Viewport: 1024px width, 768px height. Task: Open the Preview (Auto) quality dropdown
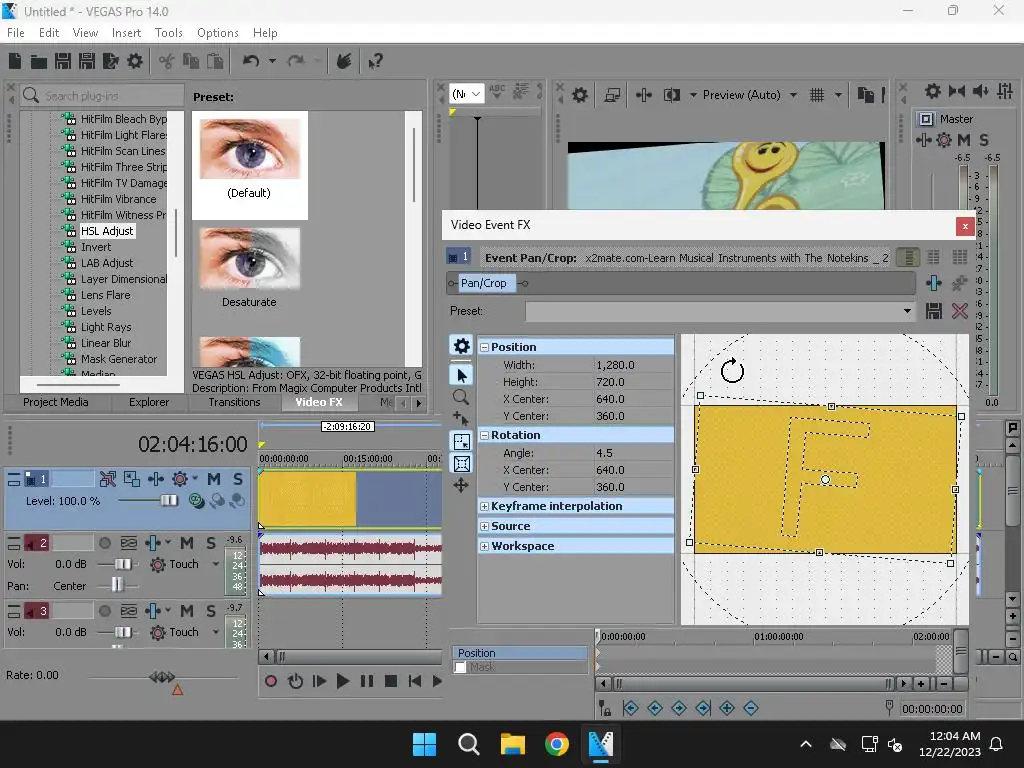point(793,95)
